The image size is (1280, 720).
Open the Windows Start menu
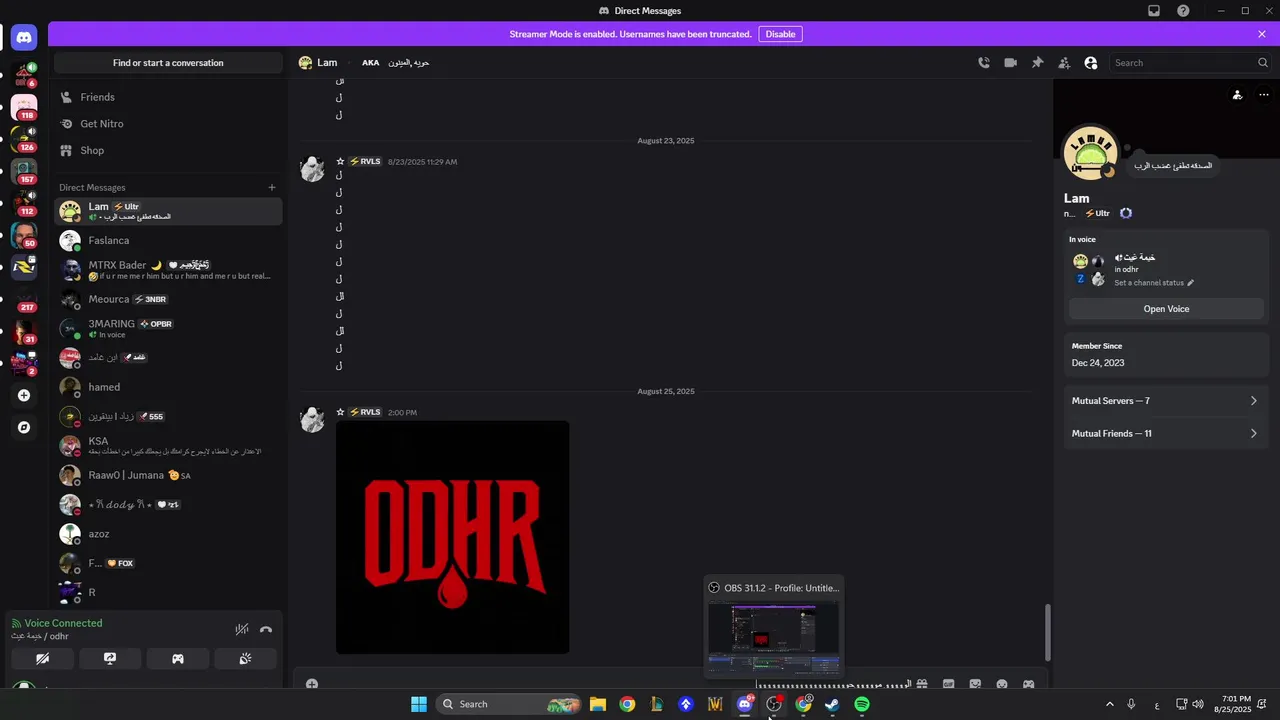point(419,704)
